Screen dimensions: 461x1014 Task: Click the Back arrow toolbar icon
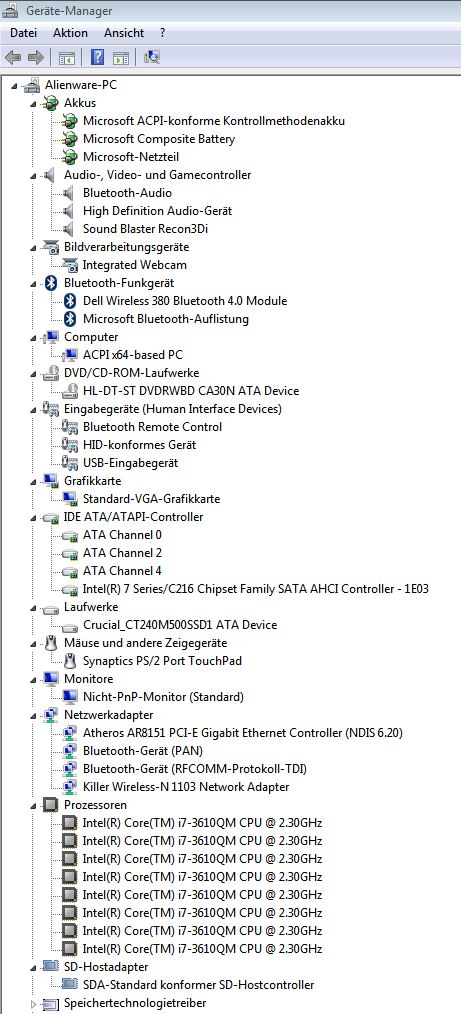point(13,58)
